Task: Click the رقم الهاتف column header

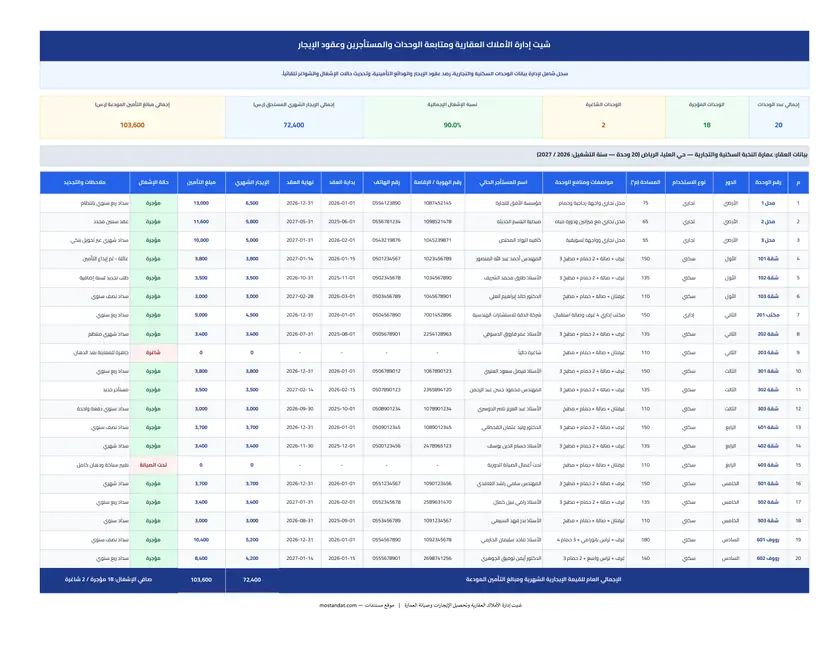Action: (x=386, y=183)
